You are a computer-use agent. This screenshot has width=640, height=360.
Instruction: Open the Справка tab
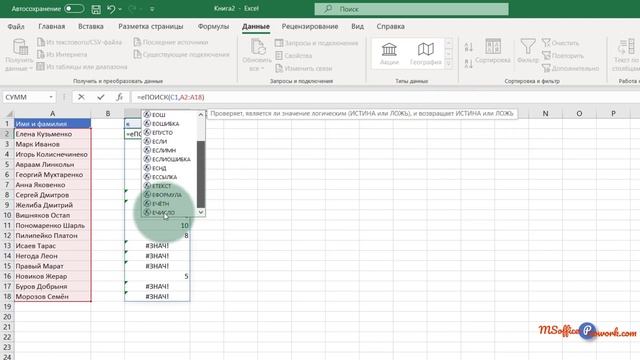[391, 27]
